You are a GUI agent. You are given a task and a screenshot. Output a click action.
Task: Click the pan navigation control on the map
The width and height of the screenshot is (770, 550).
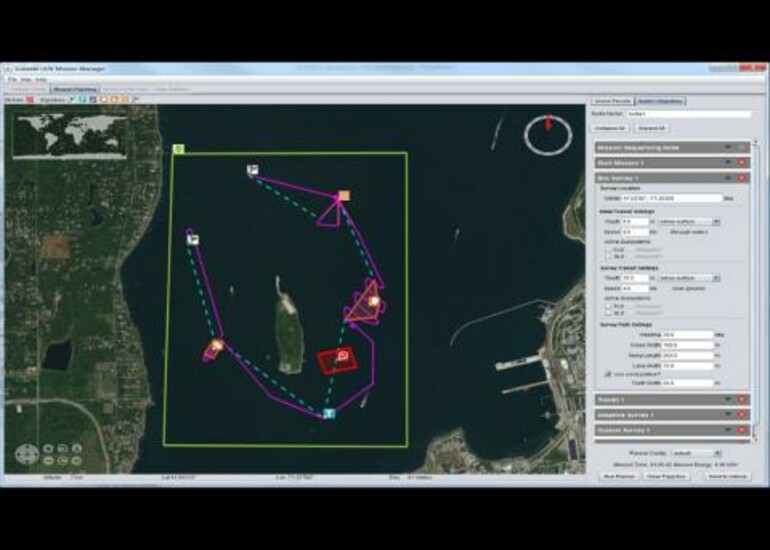(x=27, y=455)
